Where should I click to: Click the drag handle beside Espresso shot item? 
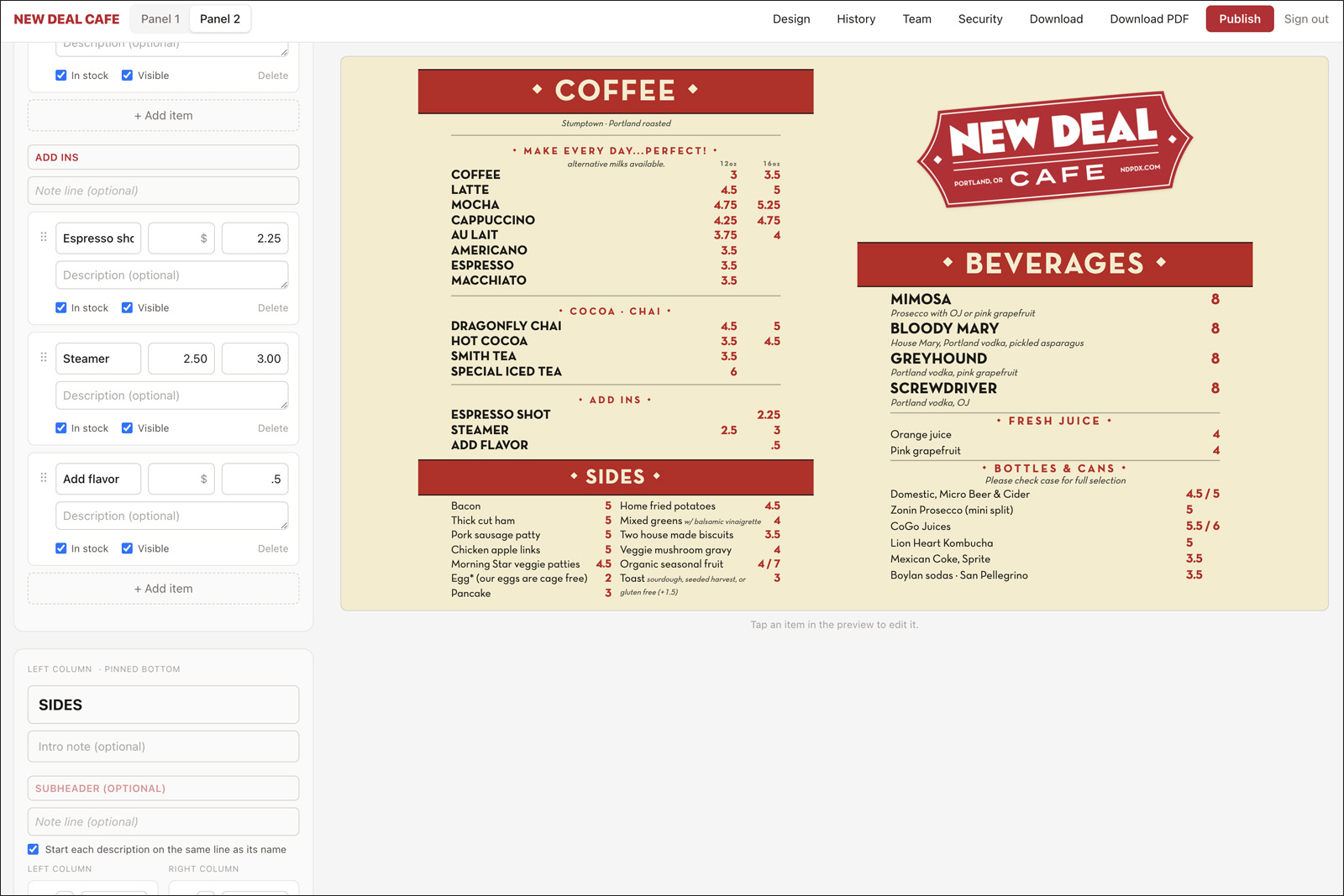click(x=44, y=237)
